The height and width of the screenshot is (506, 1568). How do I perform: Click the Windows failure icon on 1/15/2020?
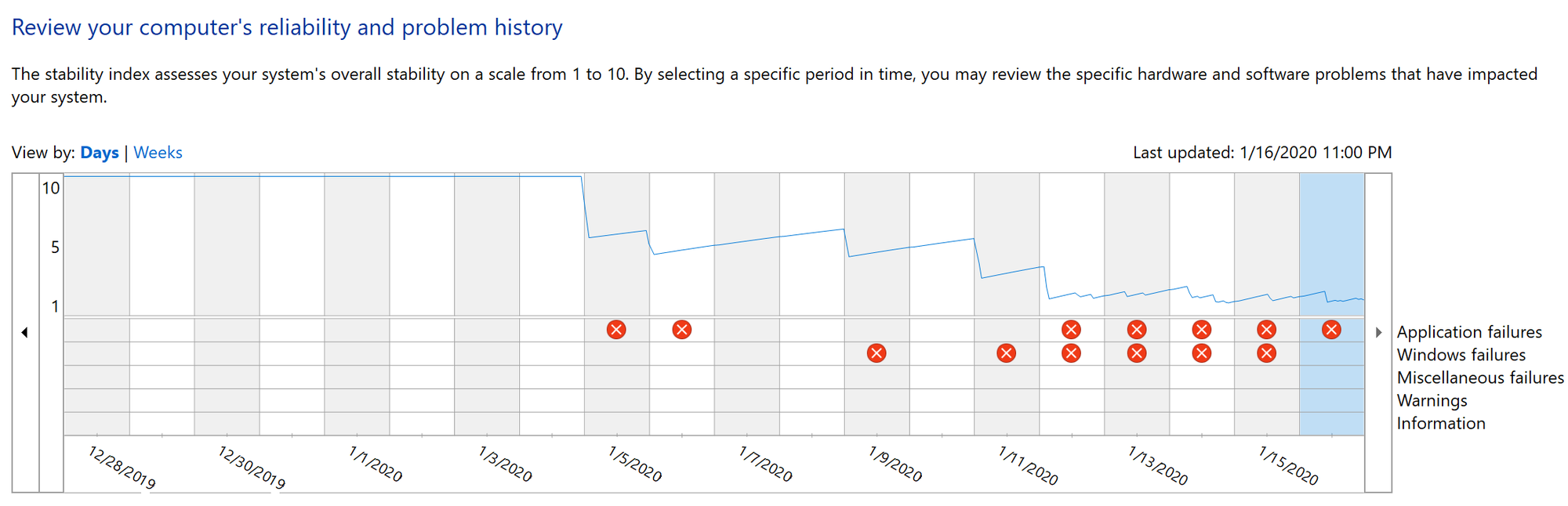(1267, 353)
